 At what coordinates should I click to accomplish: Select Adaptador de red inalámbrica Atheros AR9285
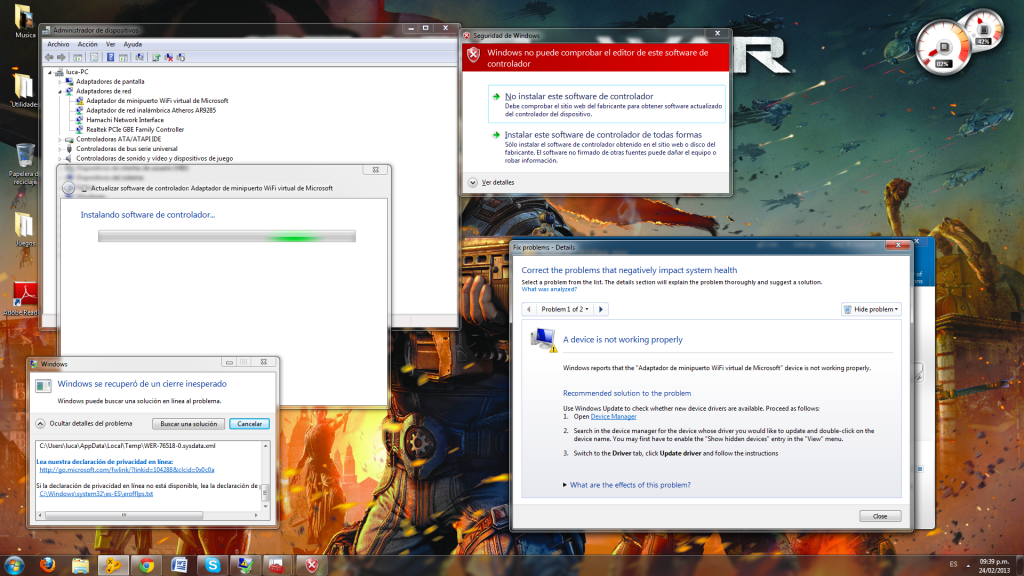point(151,110)
